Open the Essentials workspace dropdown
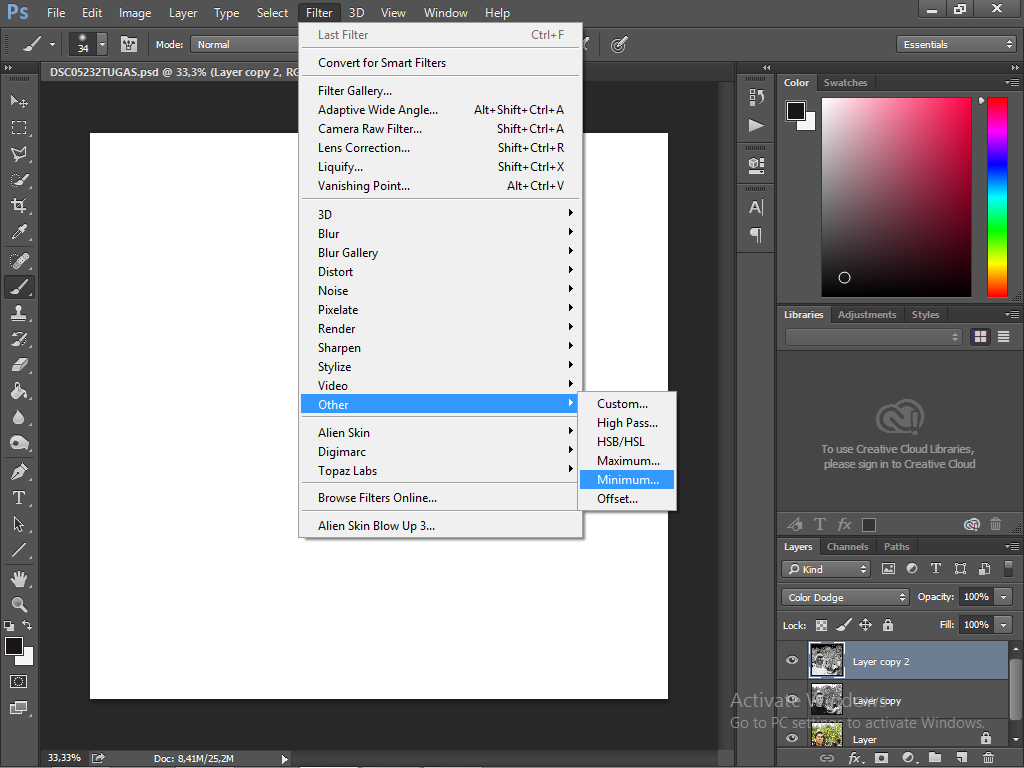Screen dimensions: 1024x768 click(x=957, y=44)
